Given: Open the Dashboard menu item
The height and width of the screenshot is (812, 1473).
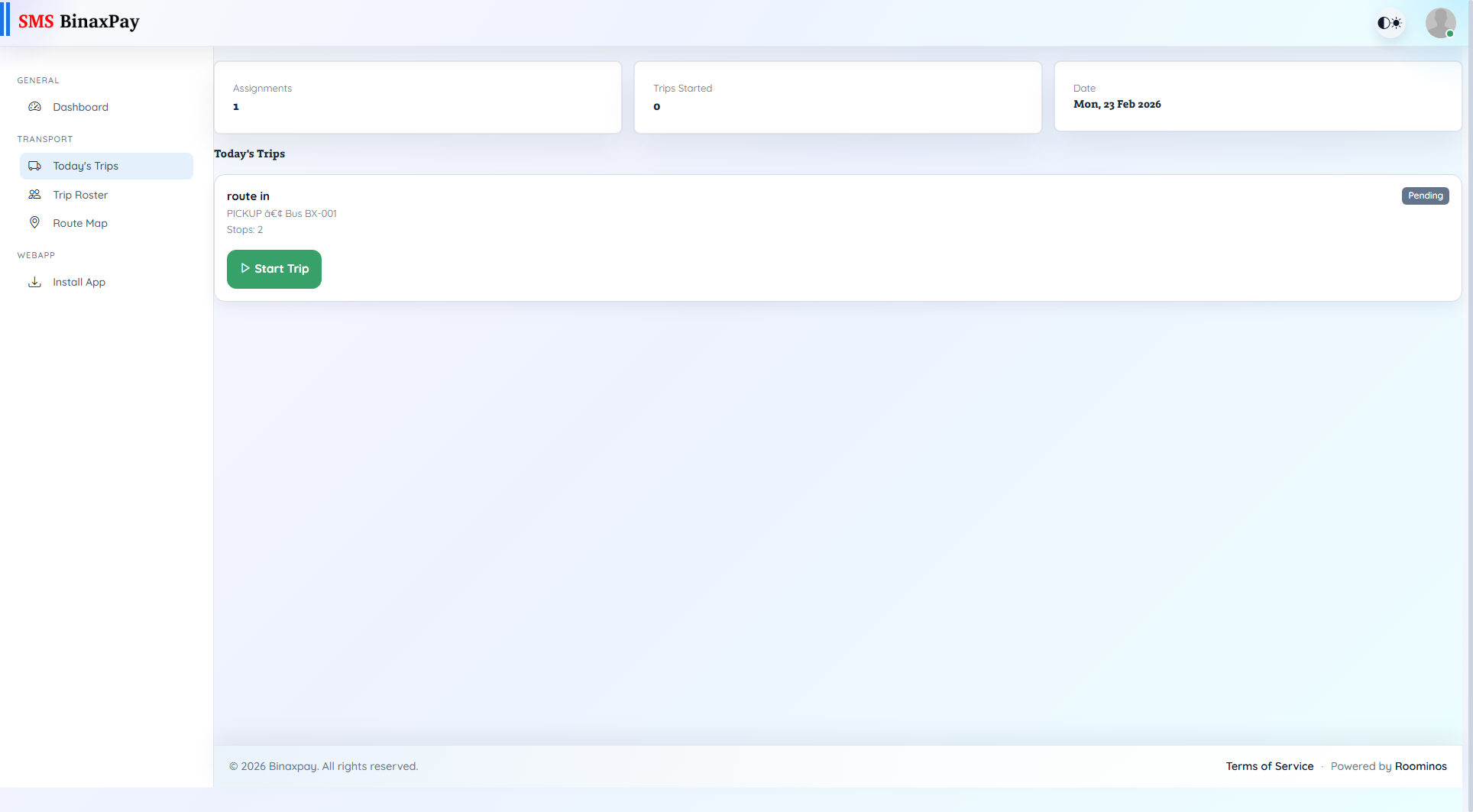Looking at the screenshot, I should 80,107.
